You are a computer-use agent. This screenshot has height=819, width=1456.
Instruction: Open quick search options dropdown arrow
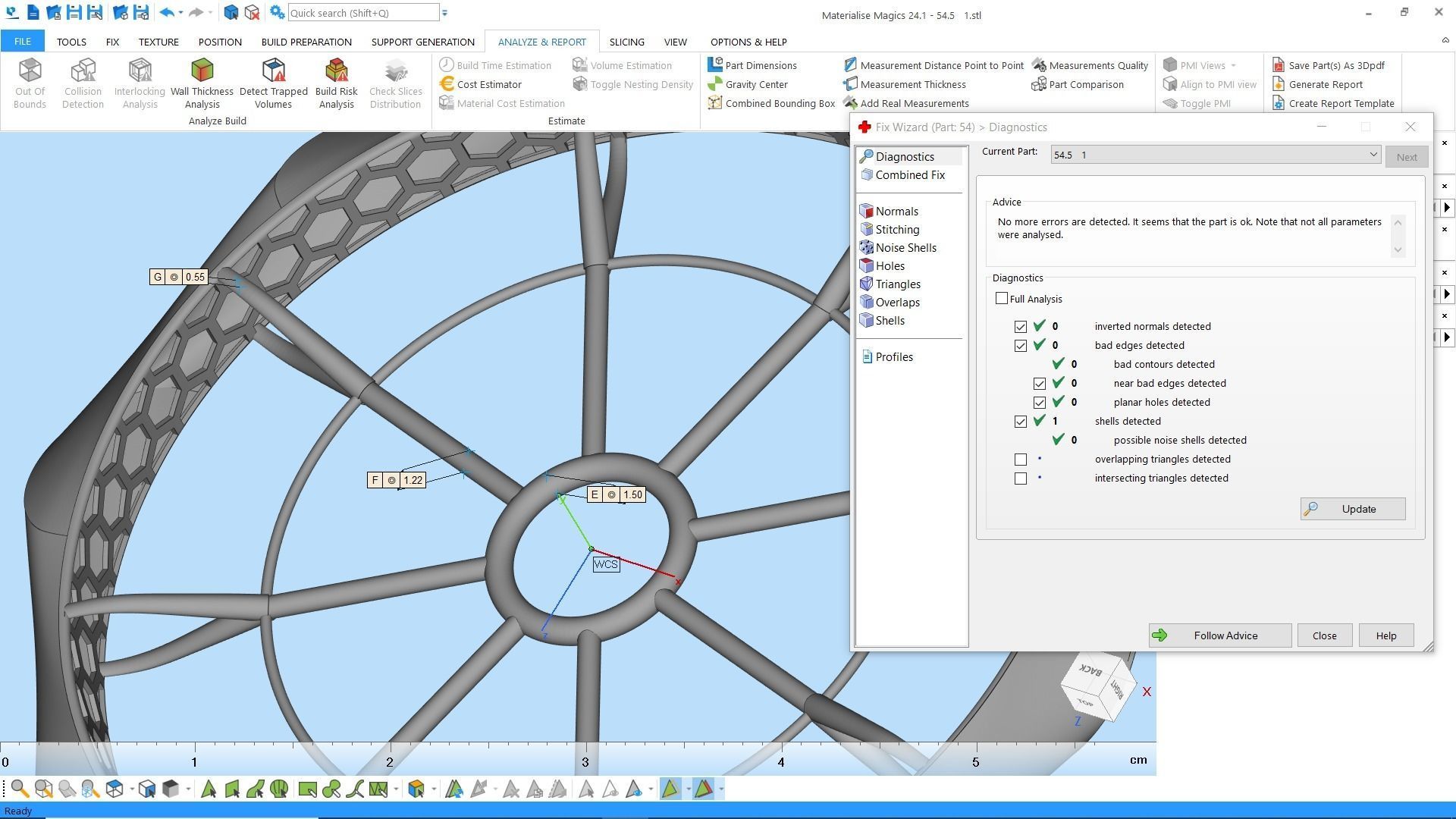(445, 13)
